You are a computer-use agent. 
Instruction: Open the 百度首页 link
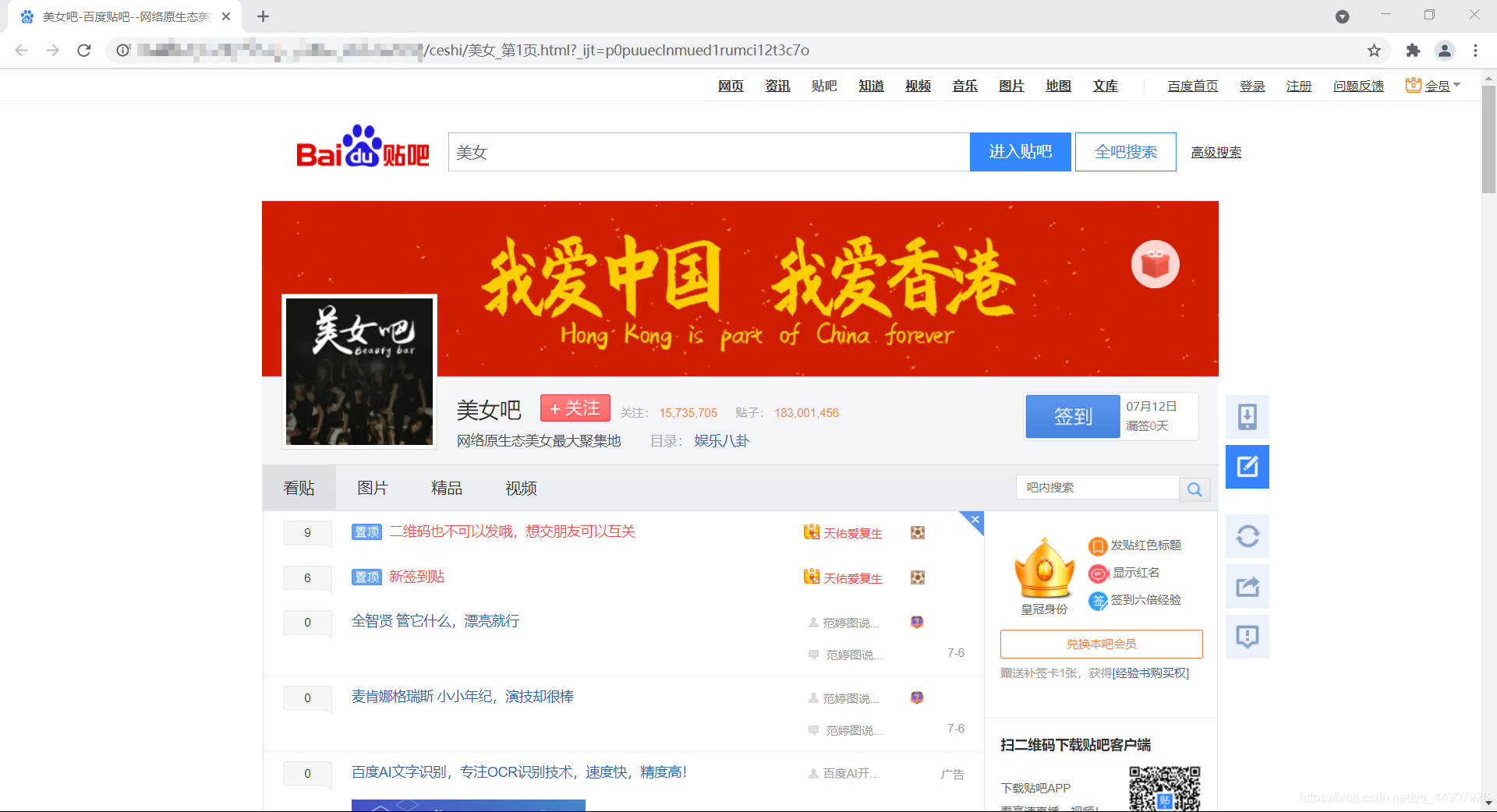tap(1193, 86)
